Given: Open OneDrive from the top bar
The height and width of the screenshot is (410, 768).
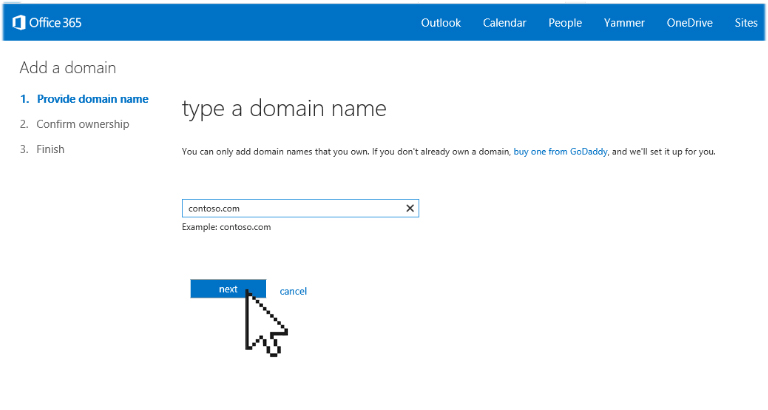Looking at the screenshot, I should (x=690, y=23).
